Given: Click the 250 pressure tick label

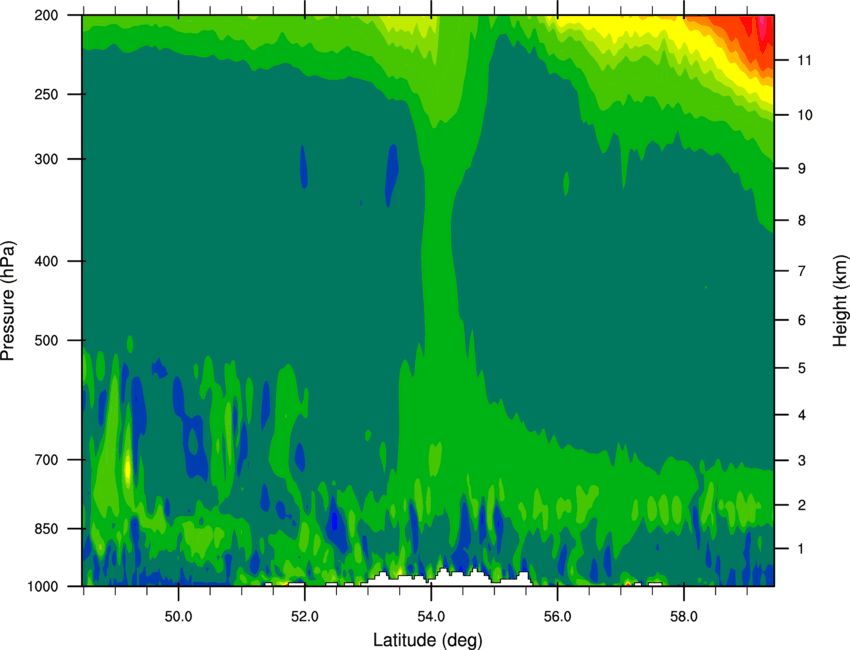Looking at the screenshot, I should click(47, 94).
